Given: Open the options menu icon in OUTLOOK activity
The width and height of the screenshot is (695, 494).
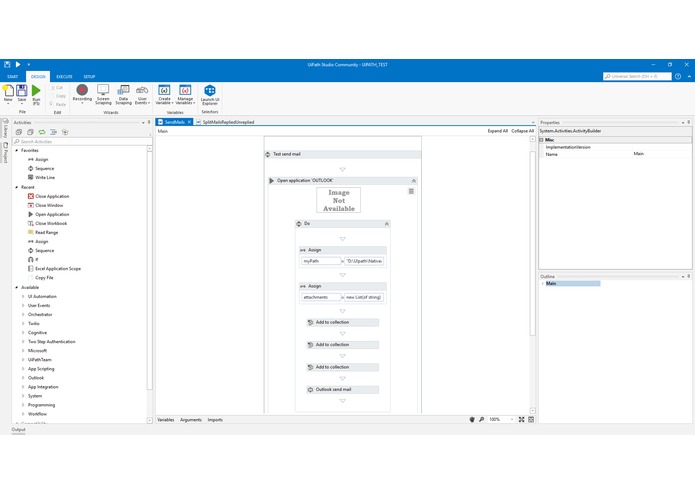Looking at the screenshot, I should (x=411, y=191).
